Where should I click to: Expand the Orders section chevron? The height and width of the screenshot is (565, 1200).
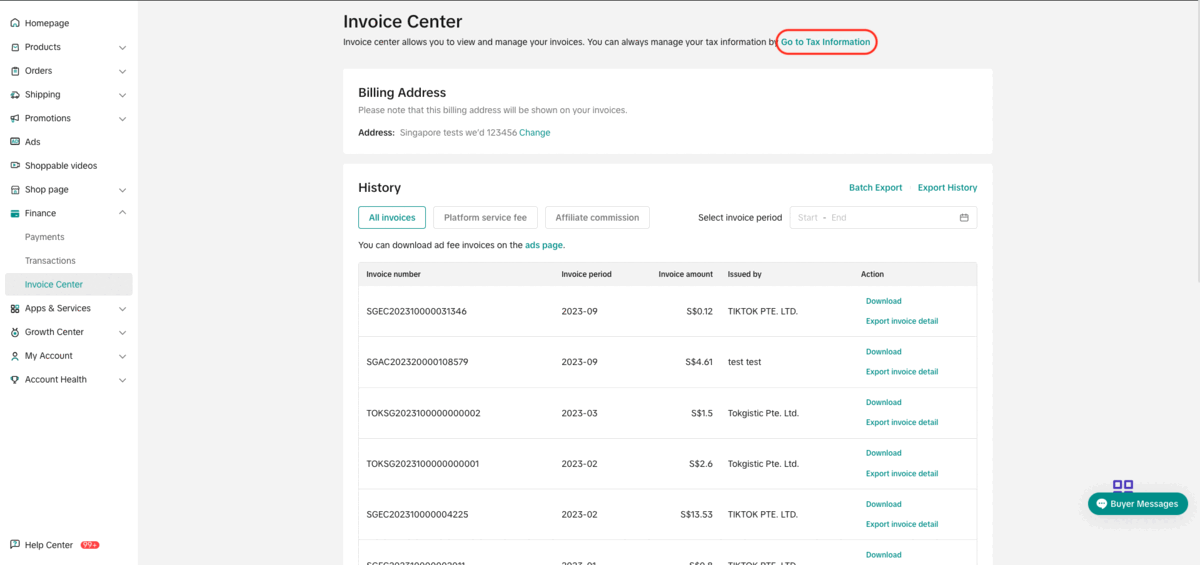coord(122,71)
